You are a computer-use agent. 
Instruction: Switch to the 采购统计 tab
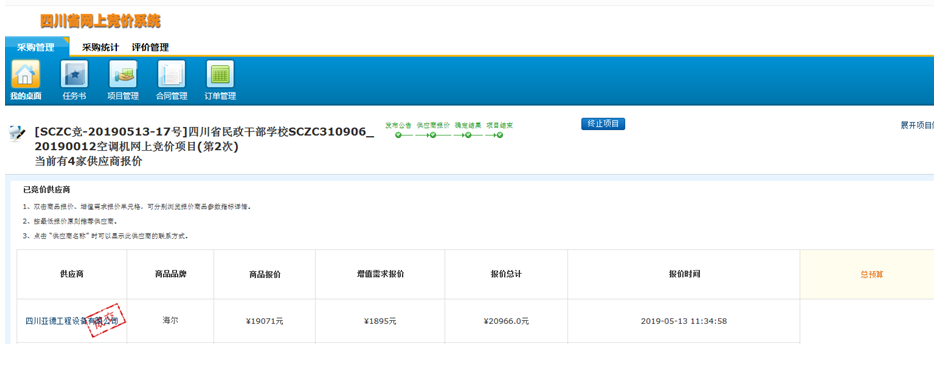(x=100, y=47)
